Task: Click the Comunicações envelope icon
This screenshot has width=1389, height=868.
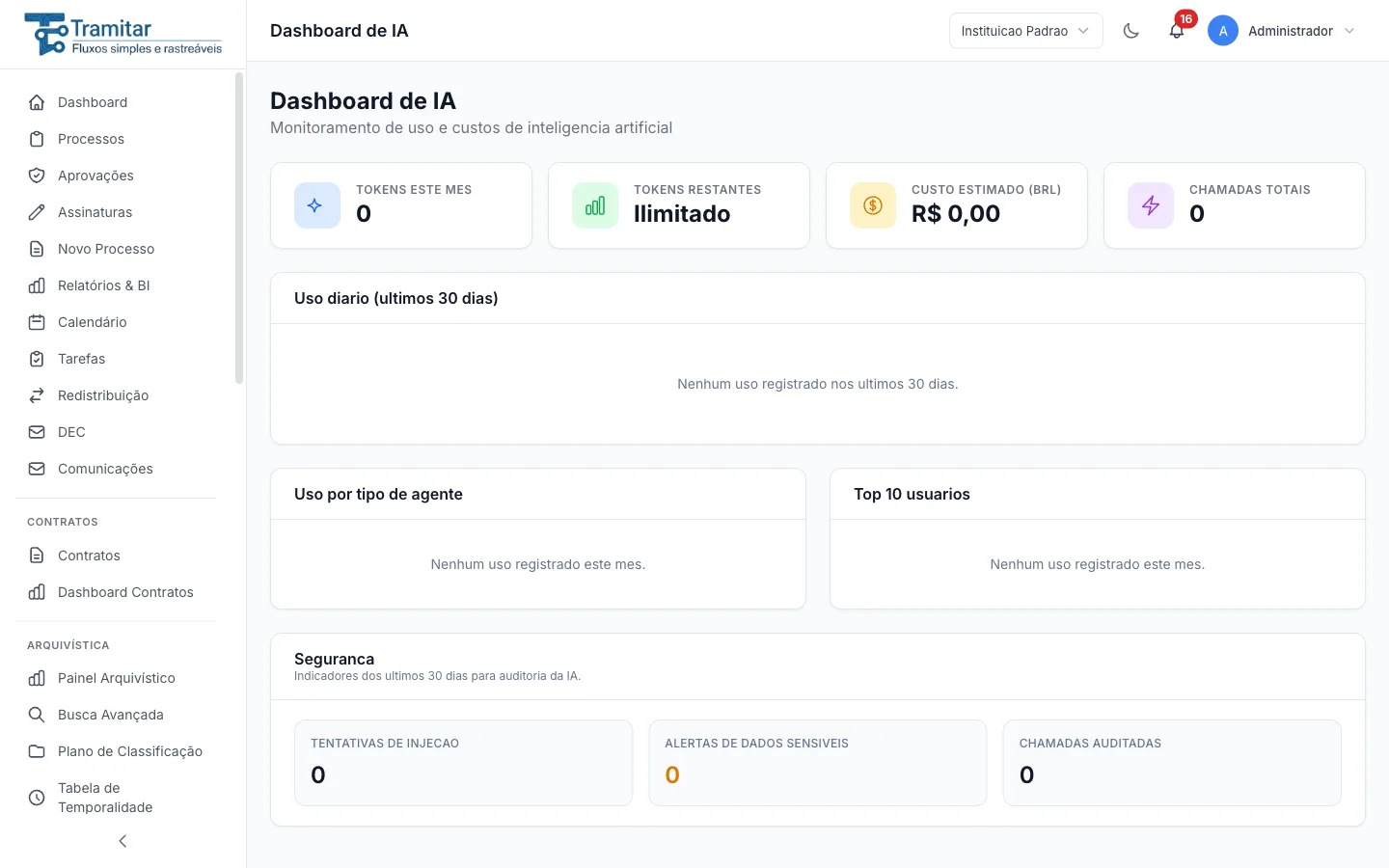Action: pos(37,469)
